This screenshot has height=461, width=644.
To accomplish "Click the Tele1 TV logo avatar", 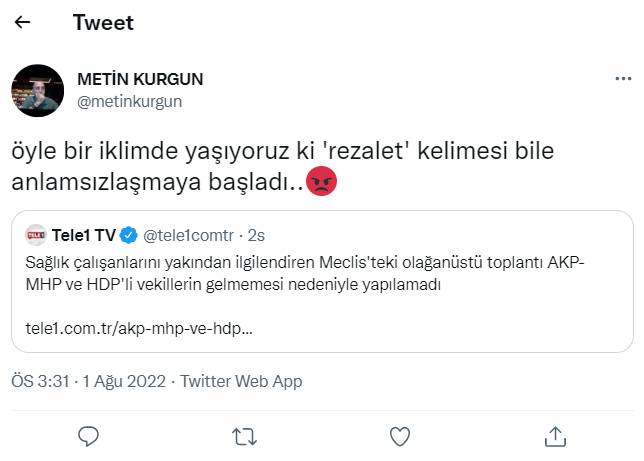I will (36, 236).
